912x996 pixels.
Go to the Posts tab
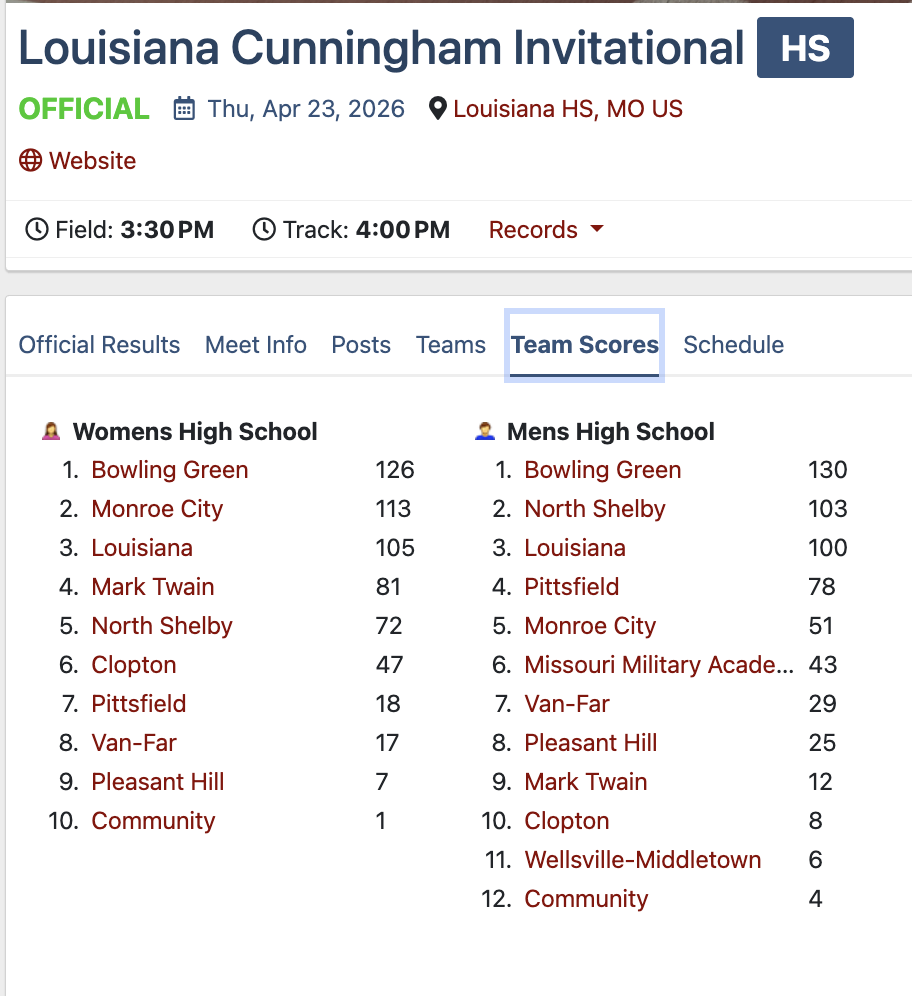coord(361,345)
